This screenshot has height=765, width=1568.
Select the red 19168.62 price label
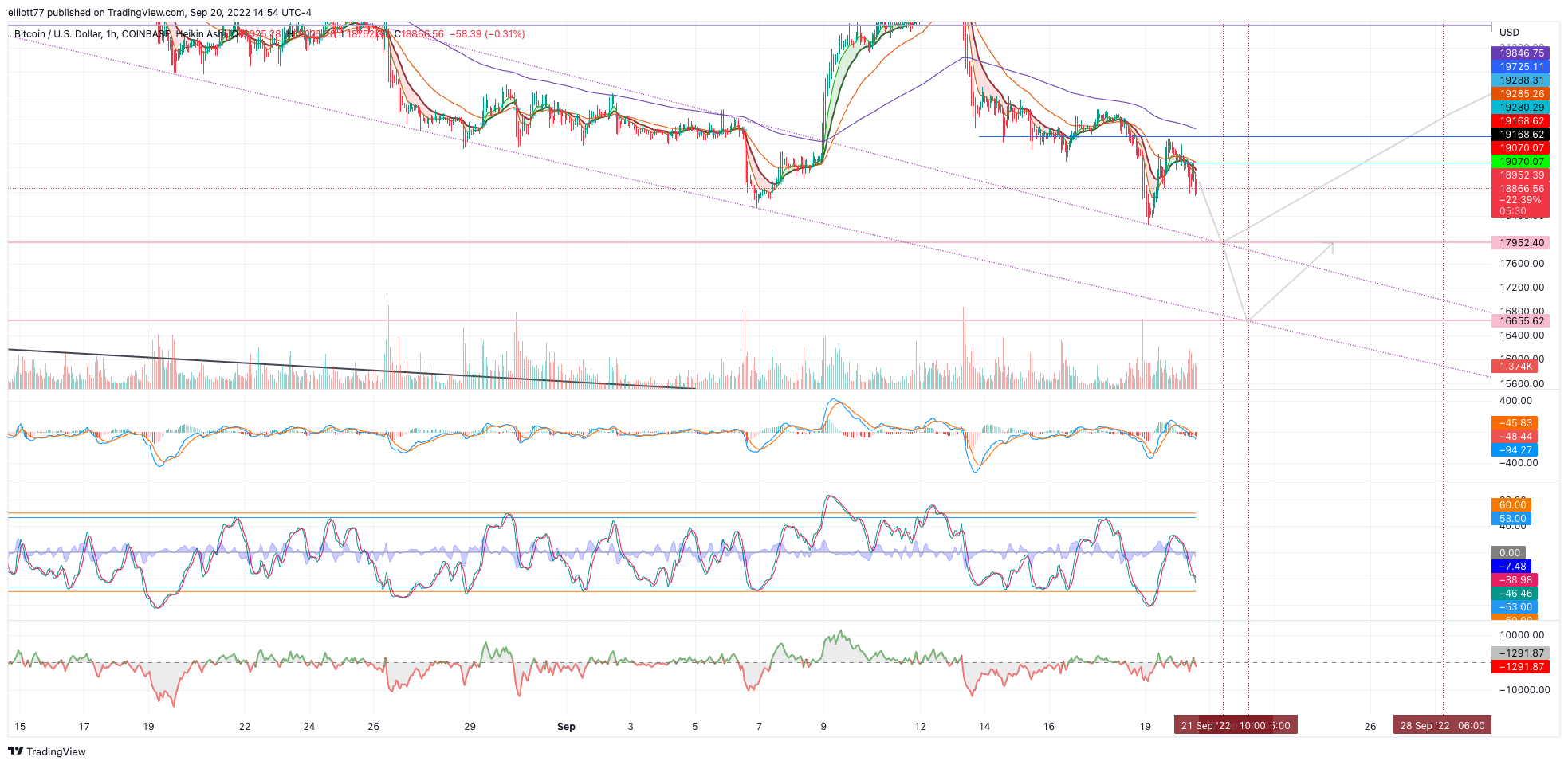coord(1520,121)
